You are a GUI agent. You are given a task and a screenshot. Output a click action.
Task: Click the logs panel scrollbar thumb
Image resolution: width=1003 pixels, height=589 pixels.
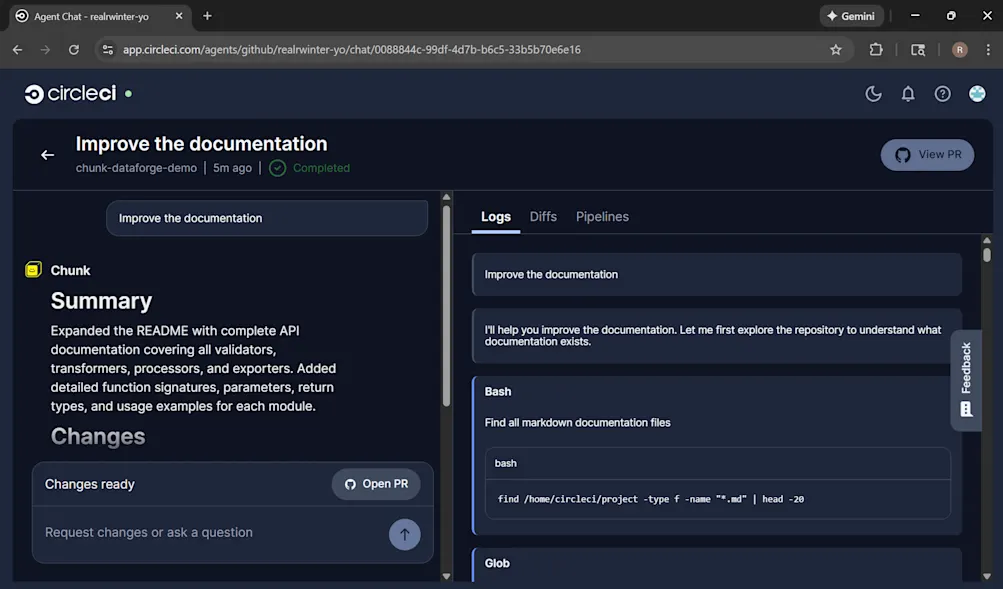pyautogui.click(x=987, y=255)
